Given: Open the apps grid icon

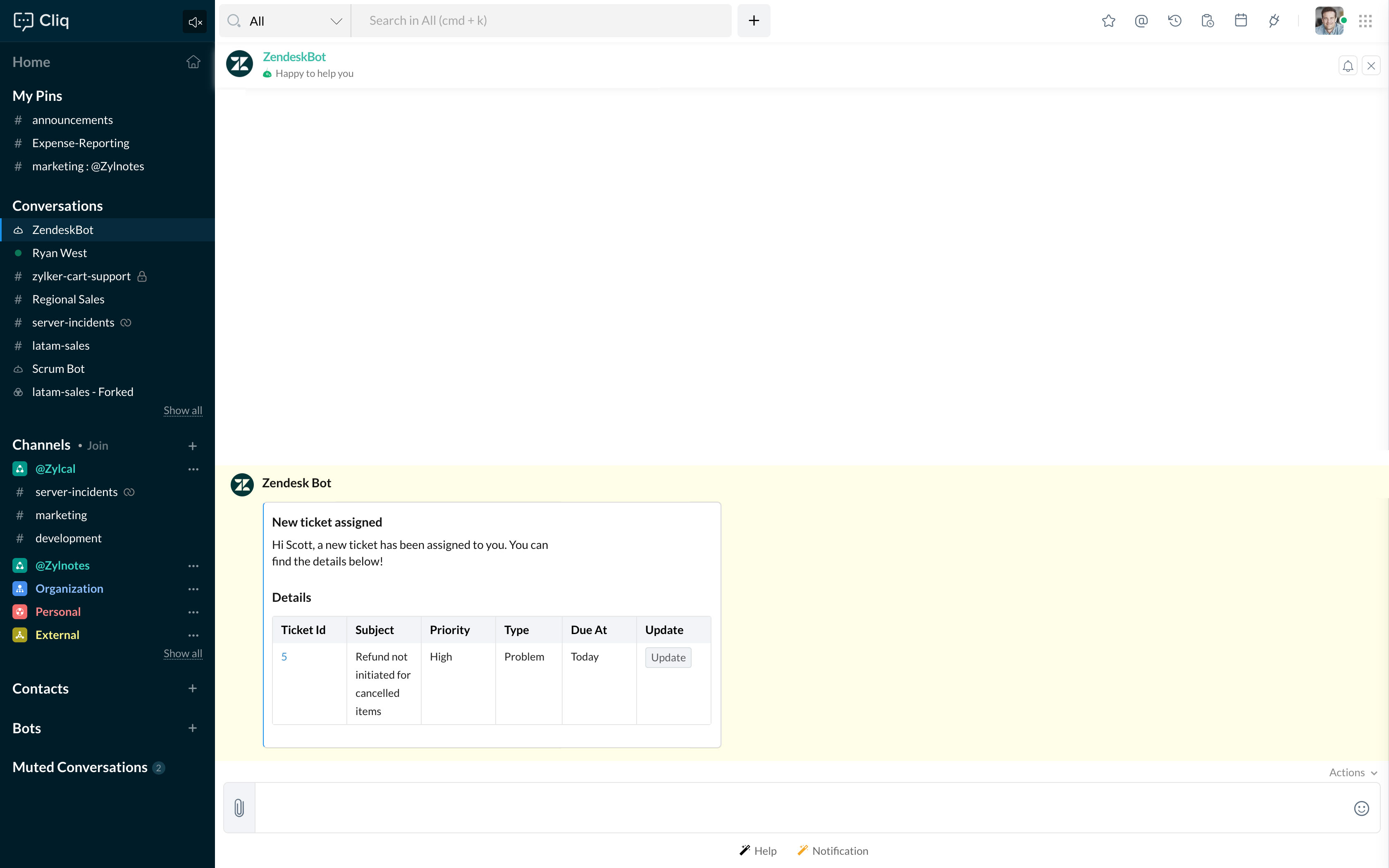Looking at the screenshot, I should [1365, 21].
